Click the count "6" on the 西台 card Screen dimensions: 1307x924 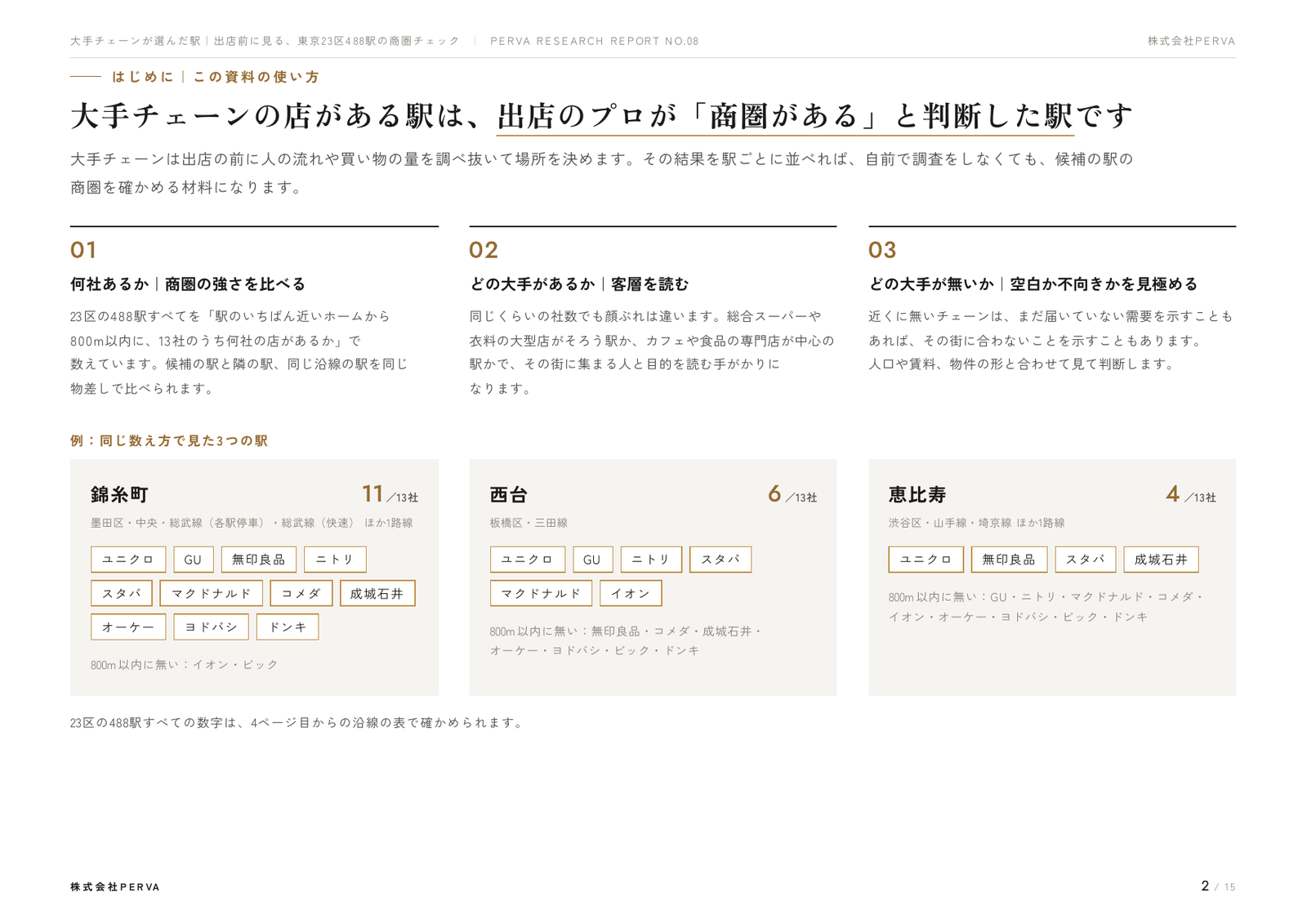click(774, 493)
